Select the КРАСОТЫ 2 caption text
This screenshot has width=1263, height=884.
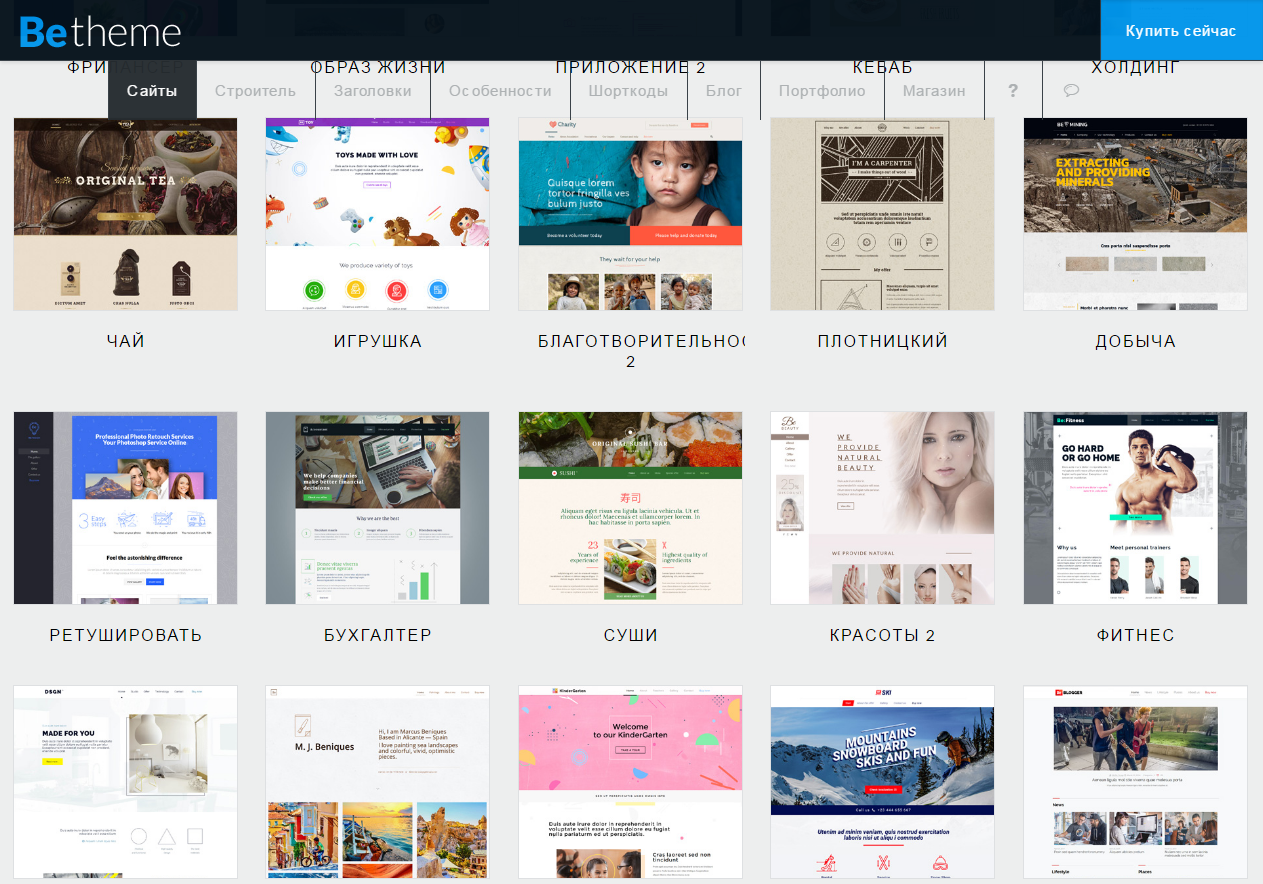[883, 635]
